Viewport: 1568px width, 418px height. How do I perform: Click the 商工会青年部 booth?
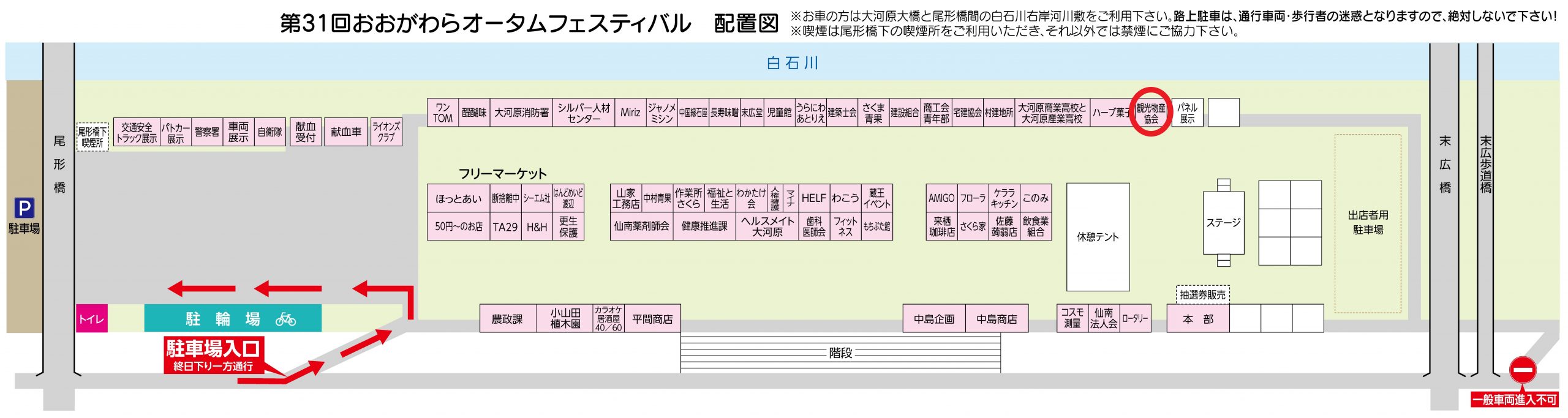tap(936, 113)
